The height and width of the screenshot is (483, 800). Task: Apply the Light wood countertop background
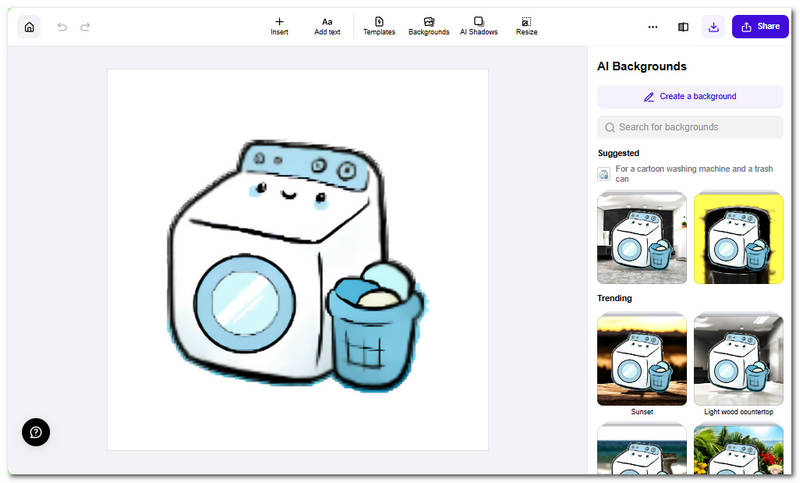[x=738, y=359]
